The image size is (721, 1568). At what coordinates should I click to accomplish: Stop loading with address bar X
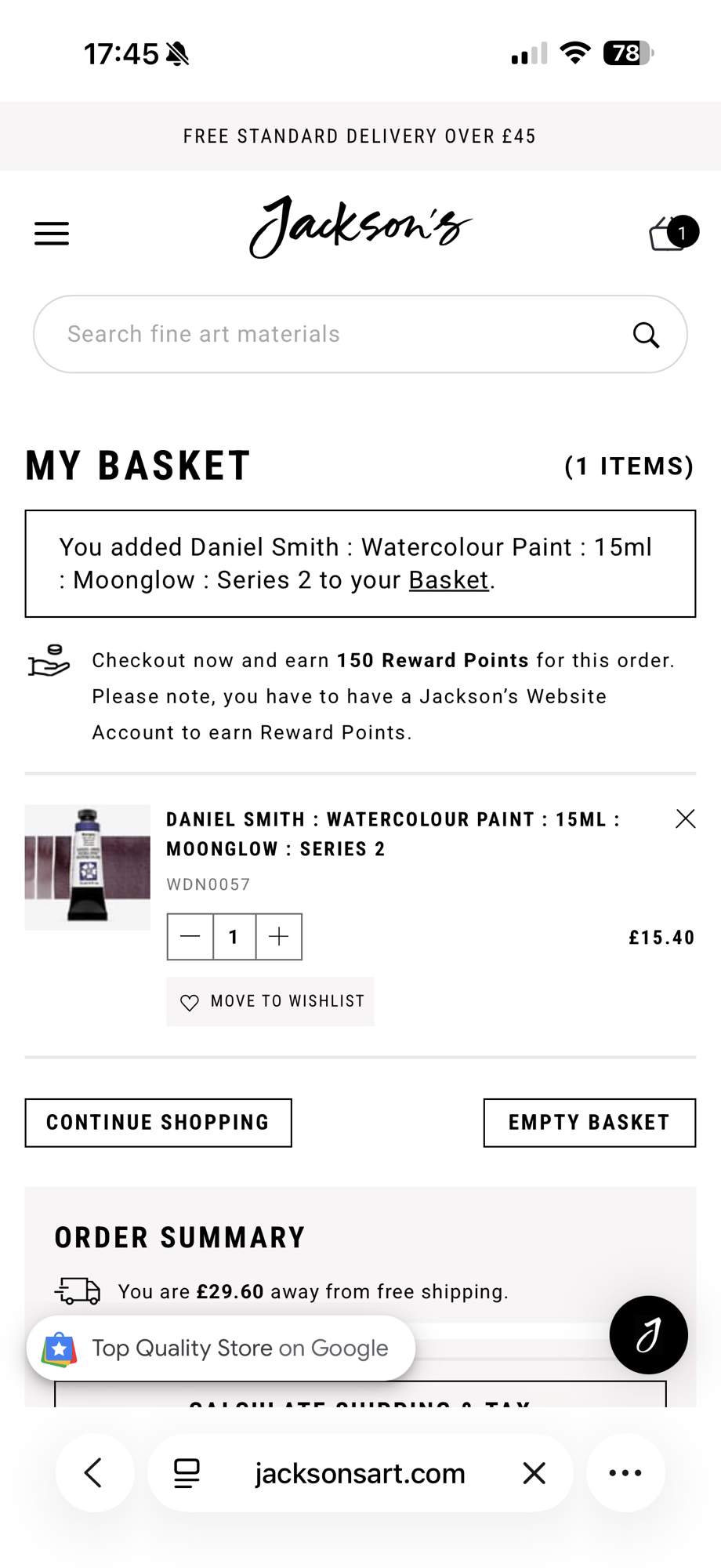pyautogui.click(x=534, y=1473)
